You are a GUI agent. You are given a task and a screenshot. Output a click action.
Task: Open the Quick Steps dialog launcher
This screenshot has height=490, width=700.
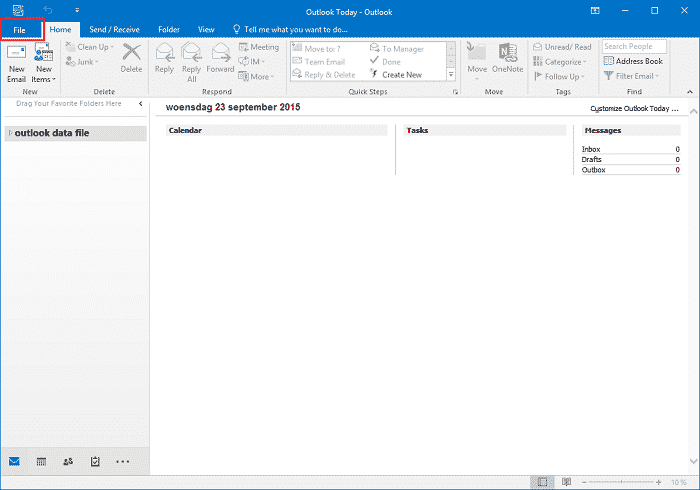pyautogui.click(x=455, y=92)
